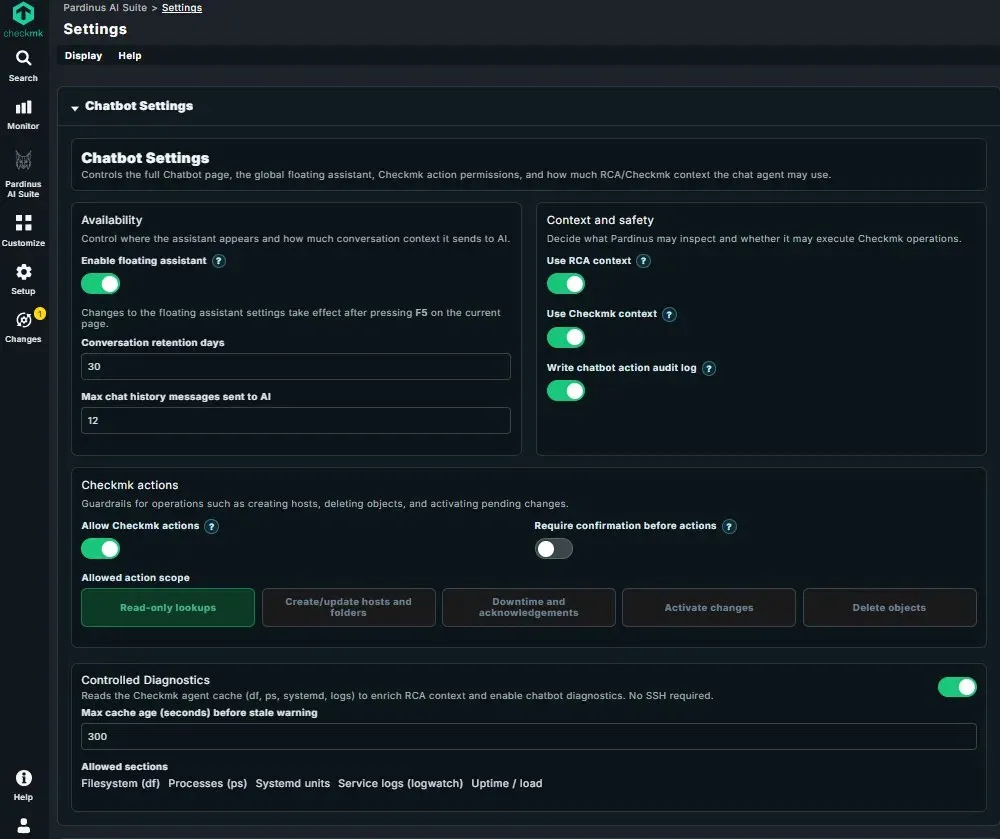The height and width of the screenshot is (839, 1000).
Task: Show help for Use RCA context
Action: coord(643,261)
